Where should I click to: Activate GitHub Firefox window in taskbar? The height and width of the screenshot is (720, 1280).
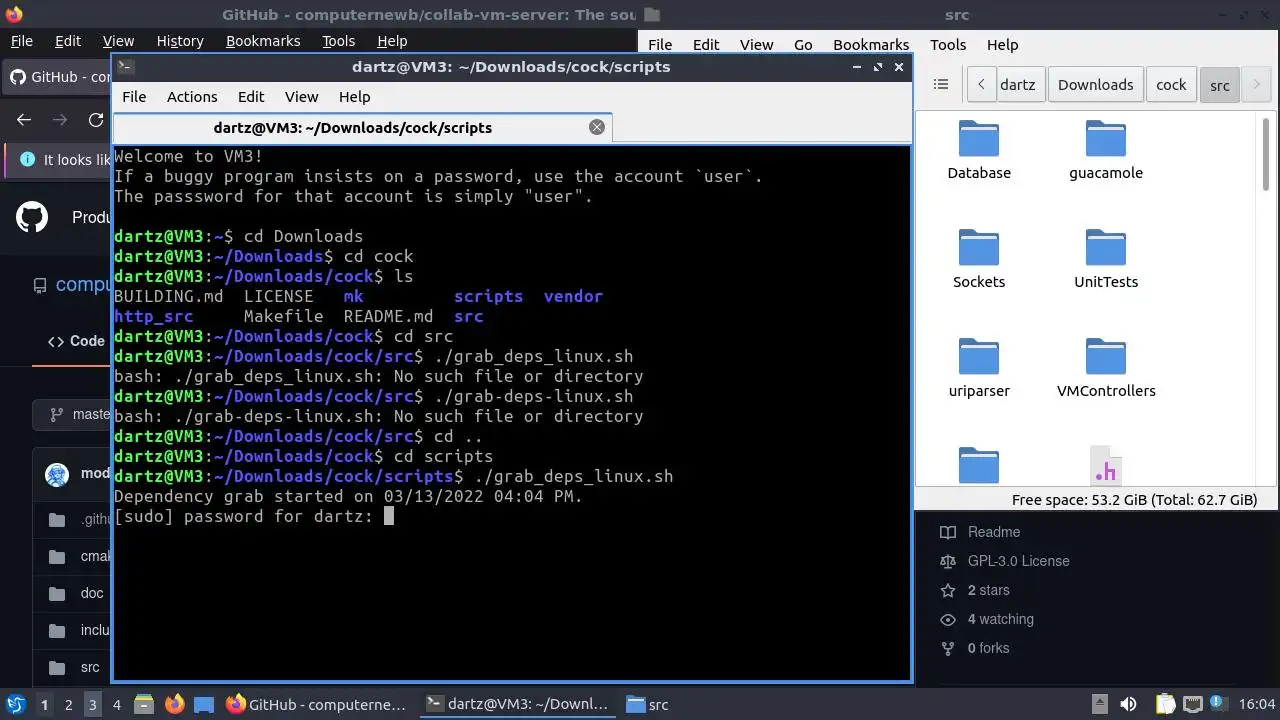point(317,704)
